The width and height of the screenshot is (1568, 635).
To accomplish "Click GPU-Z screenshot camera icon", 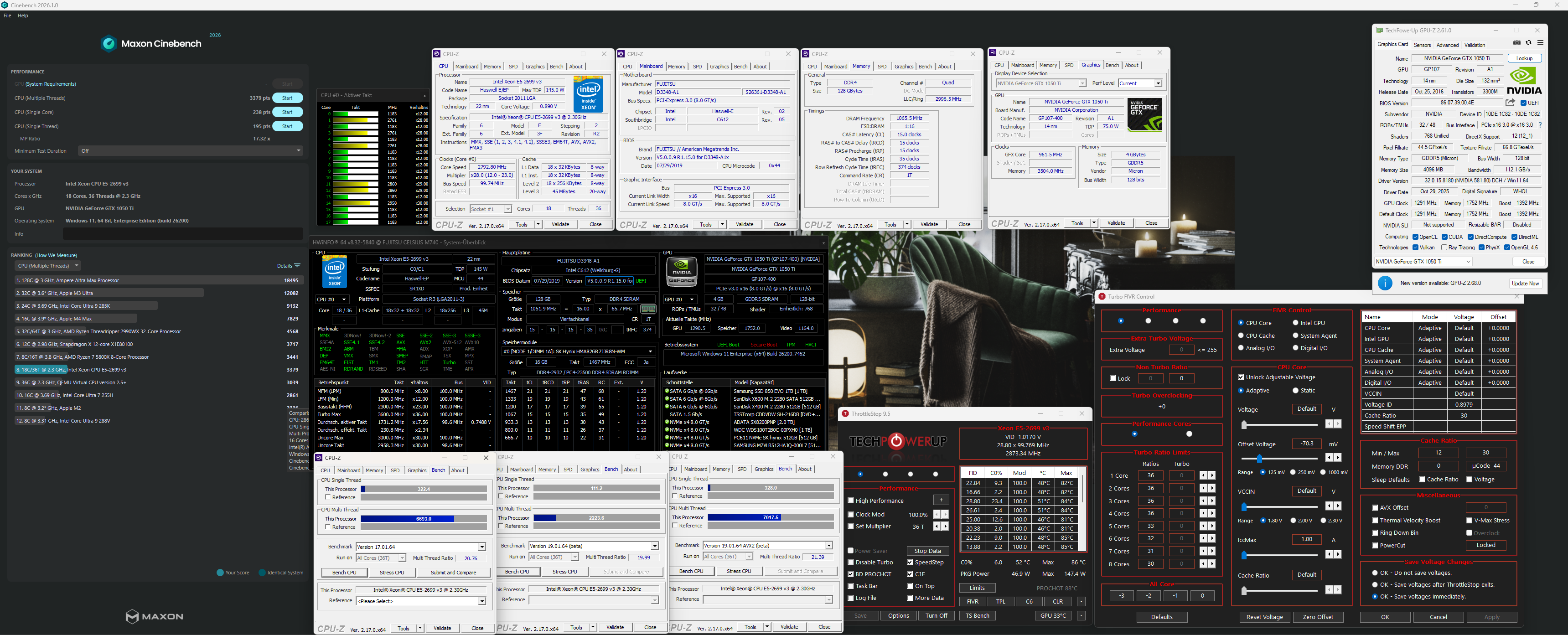I will click(x=1516, y=42).
